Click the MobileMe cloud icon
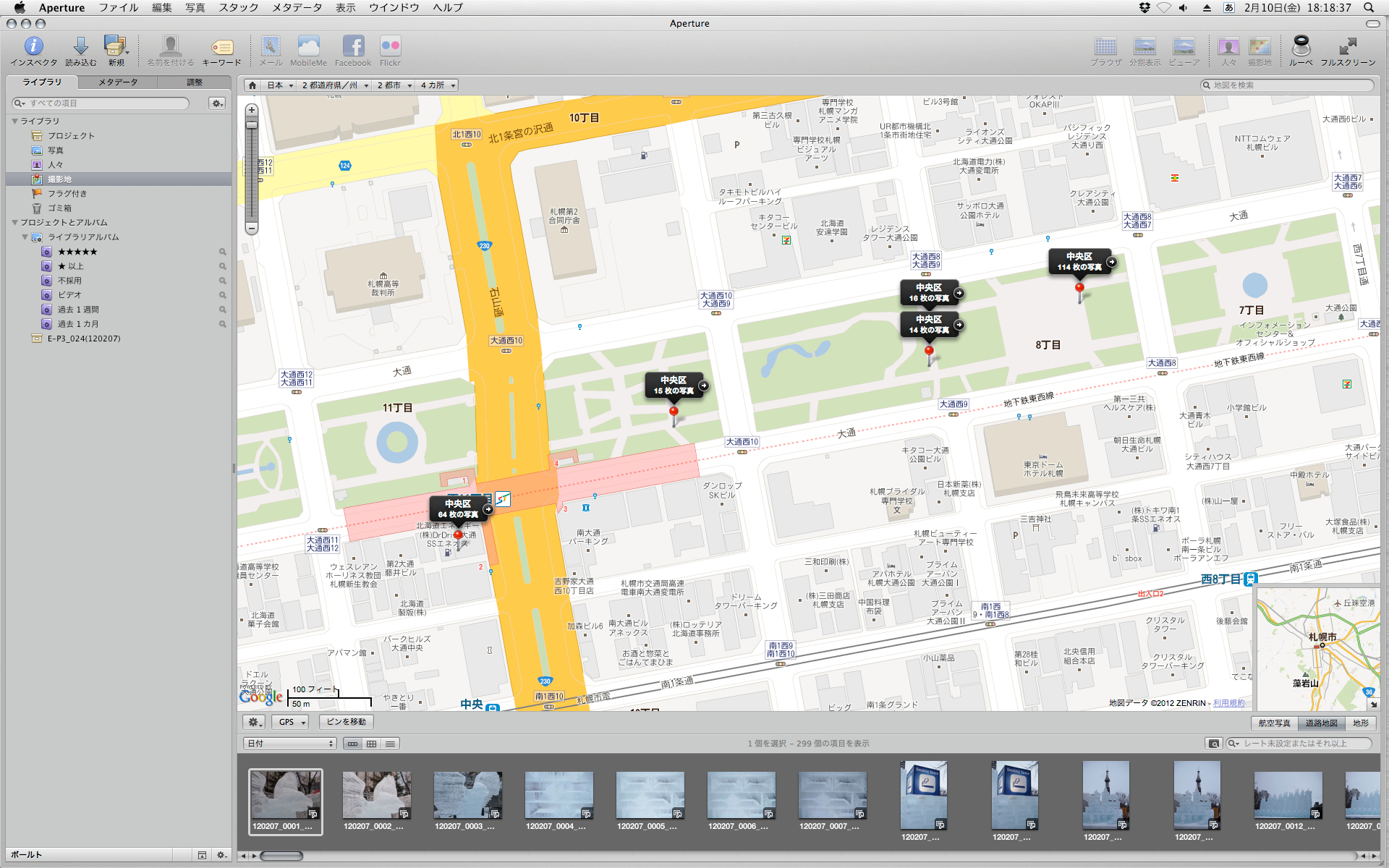 [308, 47]
